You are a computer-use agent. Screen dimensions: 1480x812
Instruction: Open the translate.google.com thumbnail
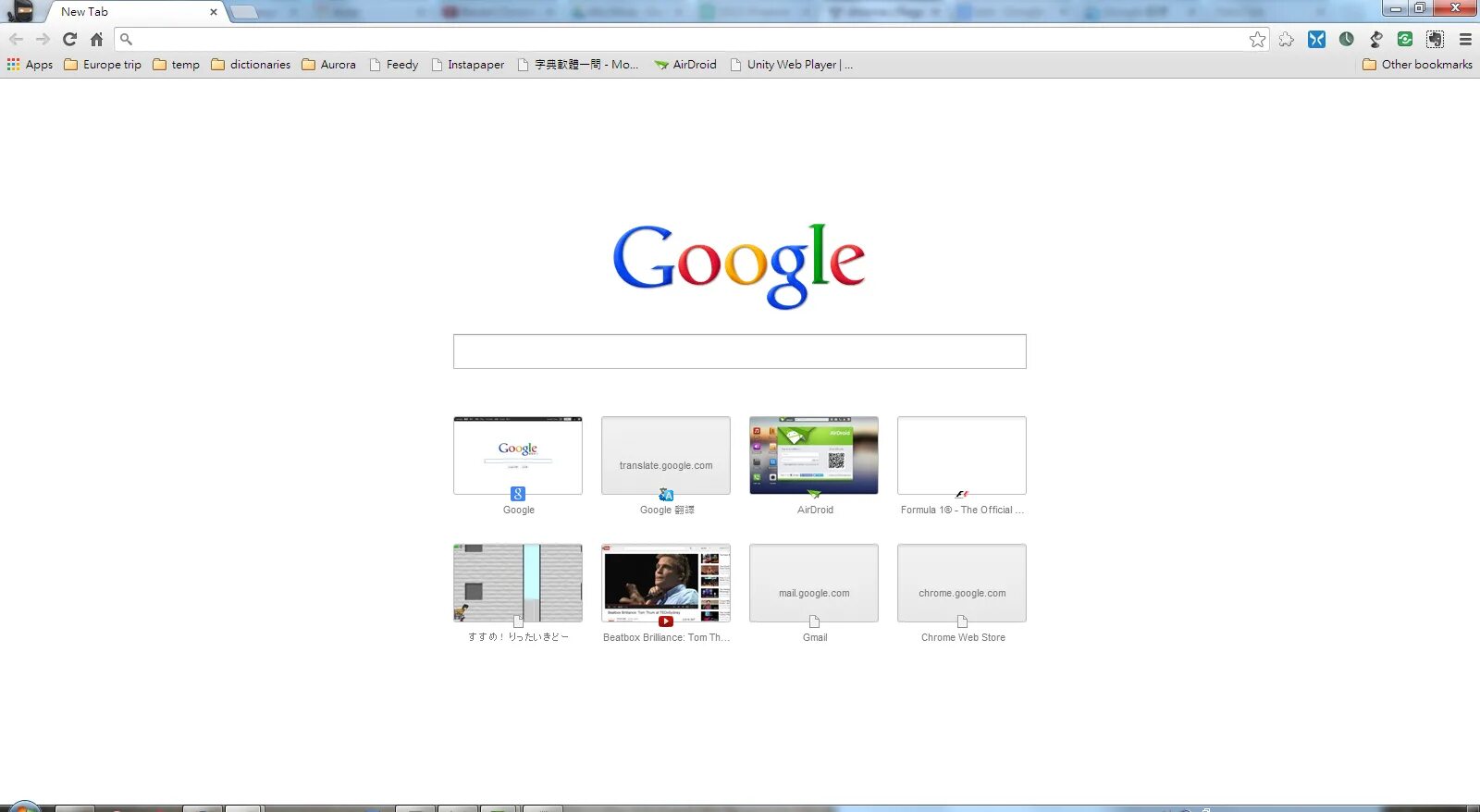click(x=666, y=456)
